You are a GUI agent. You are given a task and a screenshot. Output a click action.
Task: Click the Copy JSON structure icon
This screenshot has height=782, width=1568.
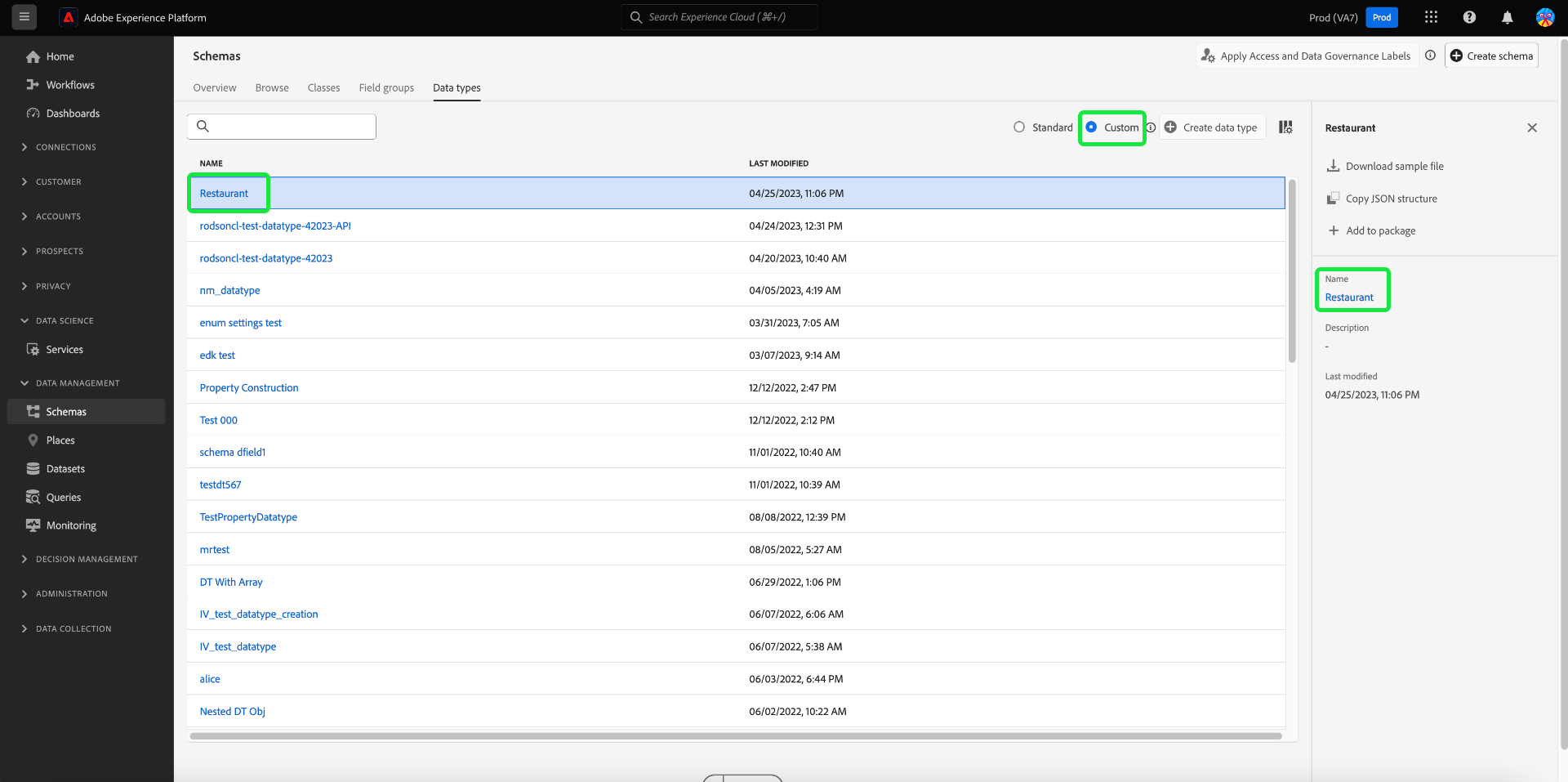tap(1333, 199)
